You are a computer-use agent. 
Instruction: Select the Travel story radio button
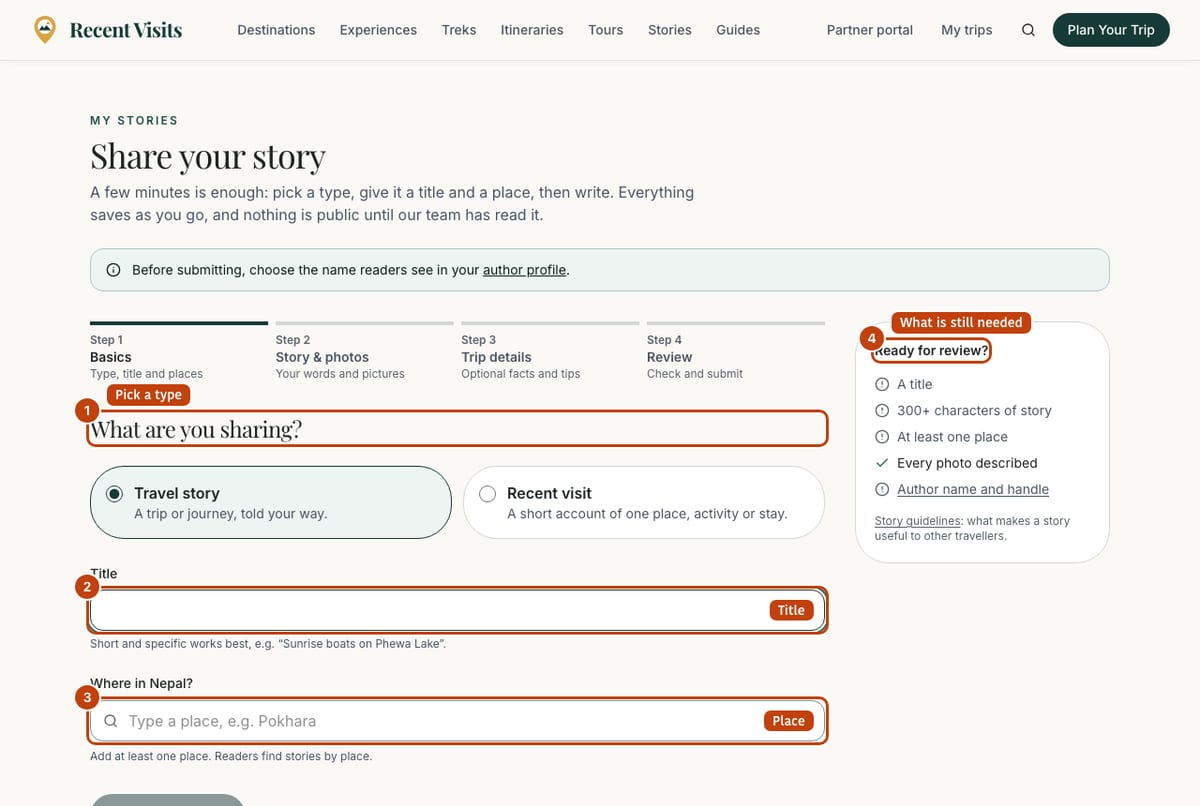(115, 494)
